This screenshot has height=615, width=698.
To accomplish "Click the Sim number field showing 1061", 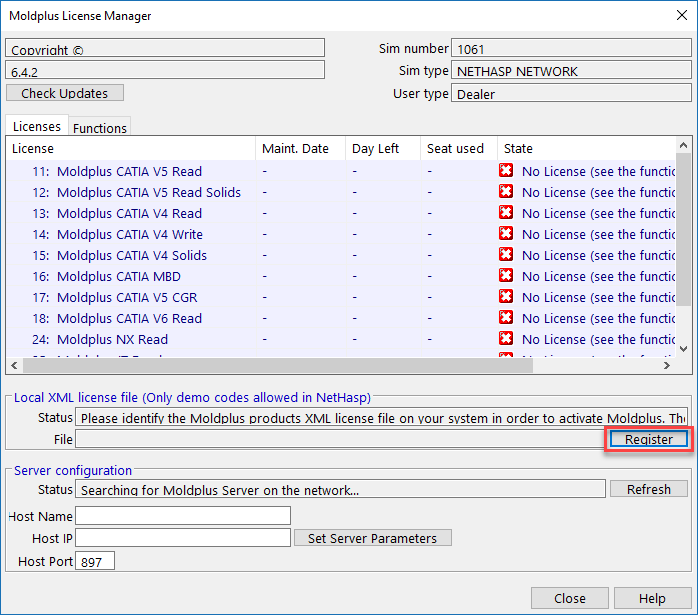I will (x=571, y=48).
